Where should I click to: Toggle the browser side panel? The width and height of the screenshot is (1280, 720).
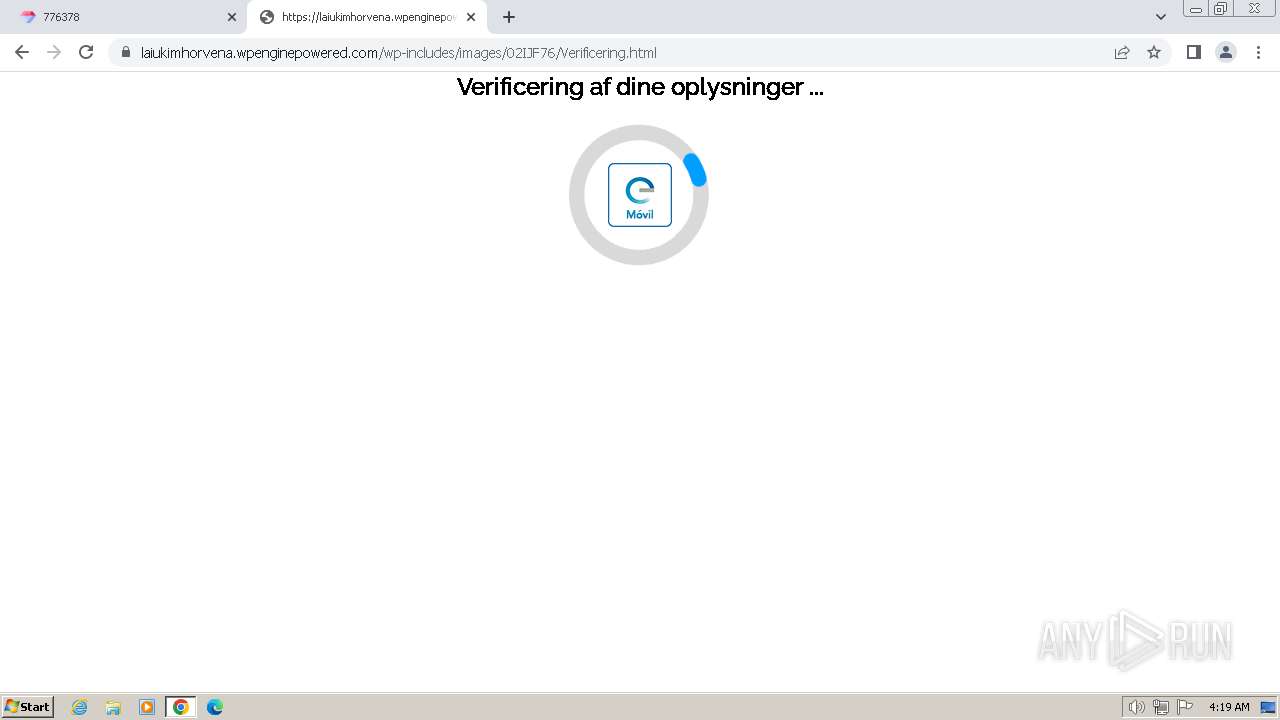coord(1193,52)
